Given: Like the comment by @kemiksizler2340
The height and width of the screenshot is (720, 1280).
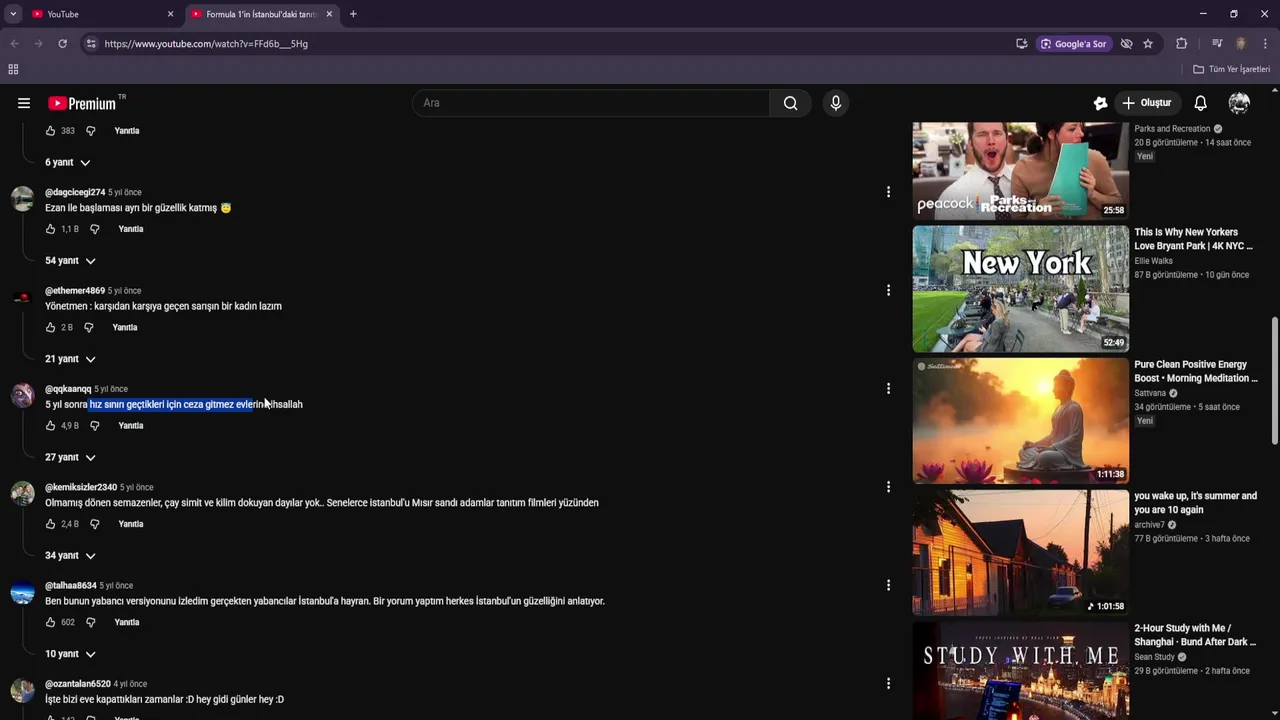Looking at the screenshot, I should (51, 524).
